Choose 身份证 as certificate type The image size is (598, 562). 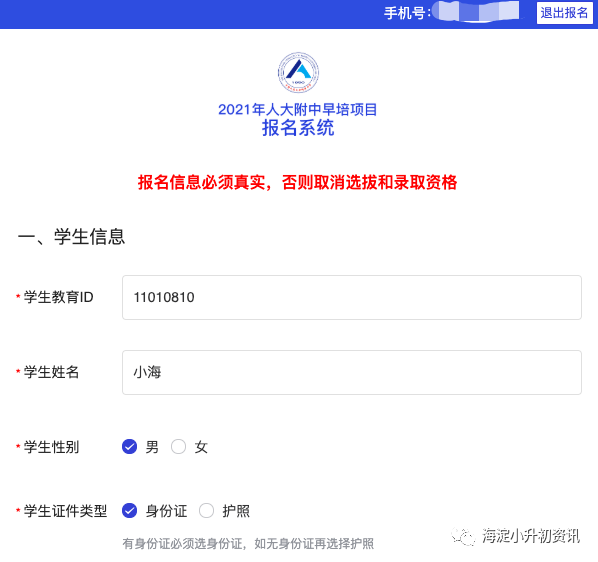[x=130, y=511]
